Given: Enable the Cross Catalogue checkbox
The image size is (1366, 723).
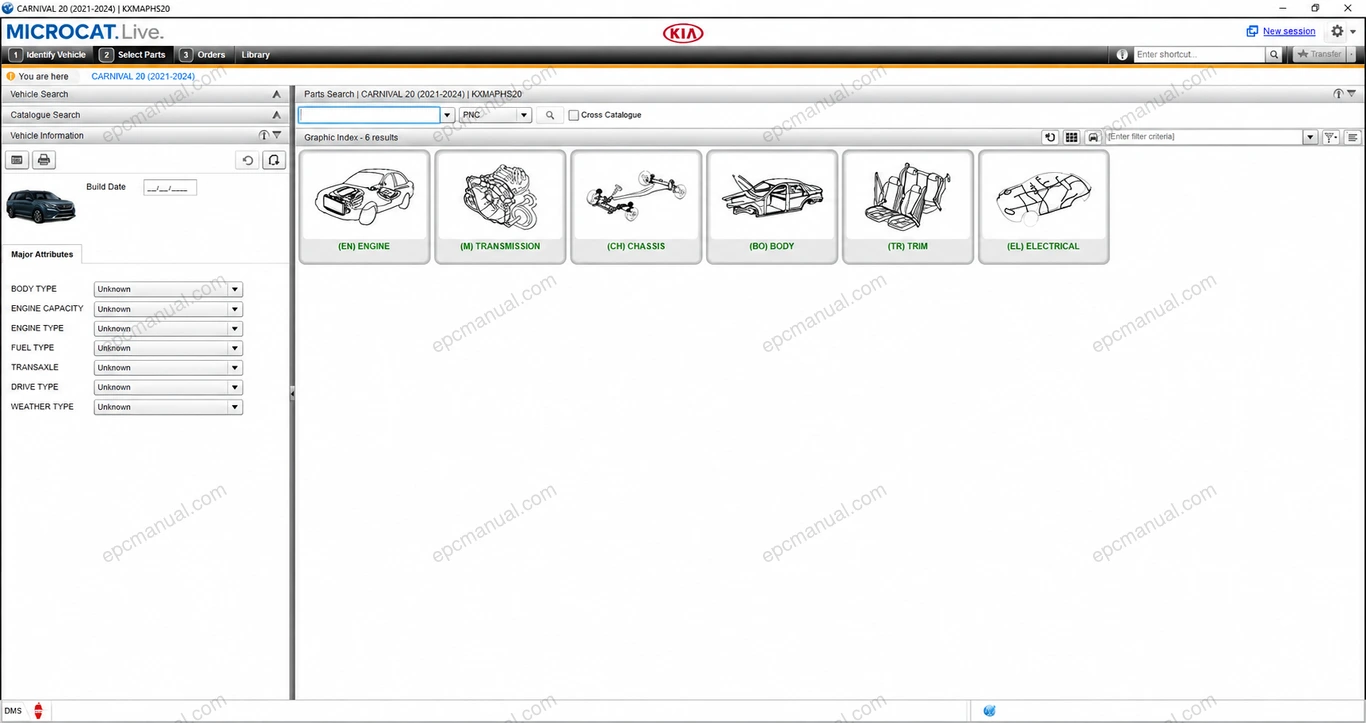Looking at the screenshot, I should [574, 115].
